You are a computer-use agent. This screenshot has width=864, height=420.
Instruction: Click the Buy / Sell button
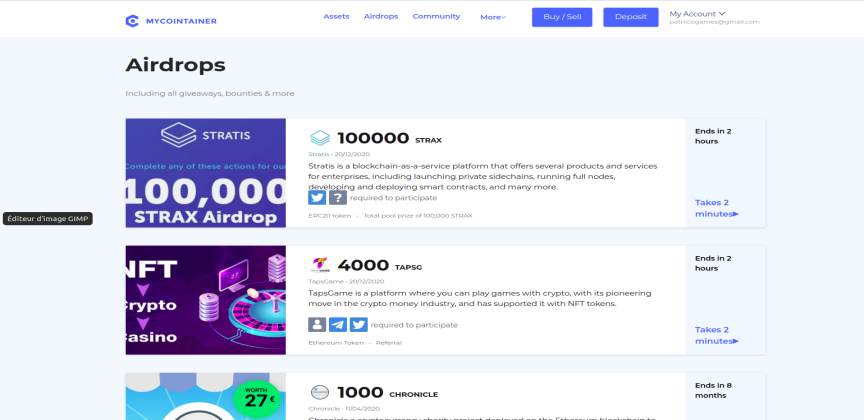[562, 17]
